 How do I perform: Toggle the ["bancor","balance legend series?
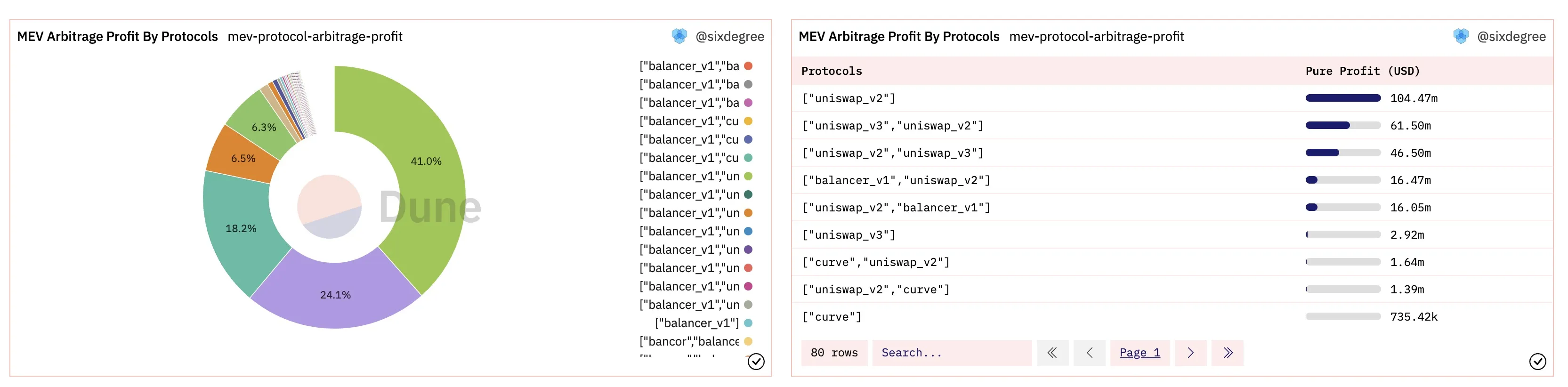pos(696,341)
